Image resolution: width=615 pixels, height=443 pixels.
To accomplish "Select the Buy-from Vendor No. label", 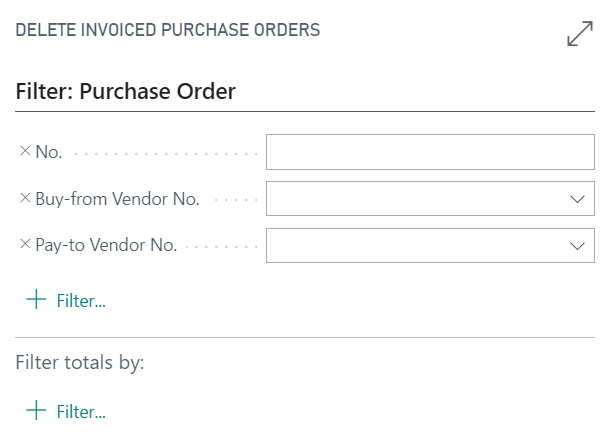I will point(118,199).
